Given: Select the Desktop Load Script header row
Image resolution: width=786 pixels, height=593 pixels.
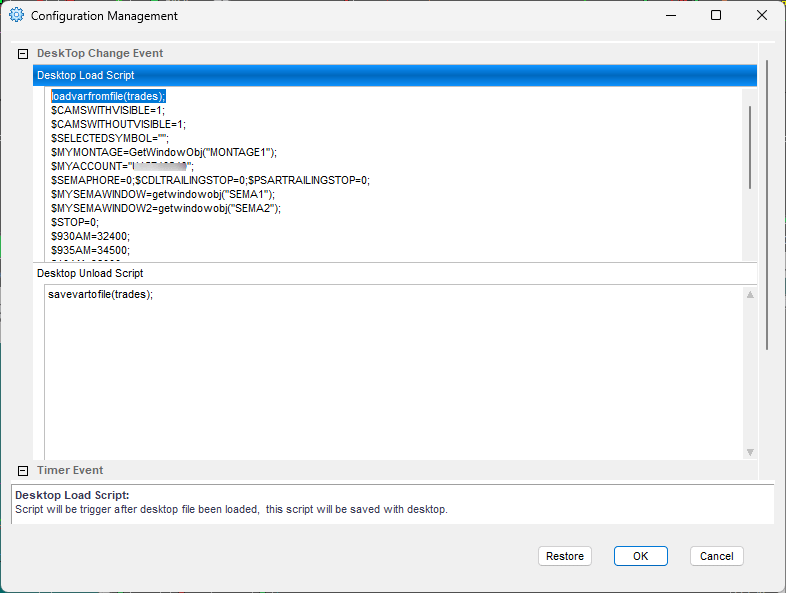Looking at the screenshot, I should [x=395, y=75].
